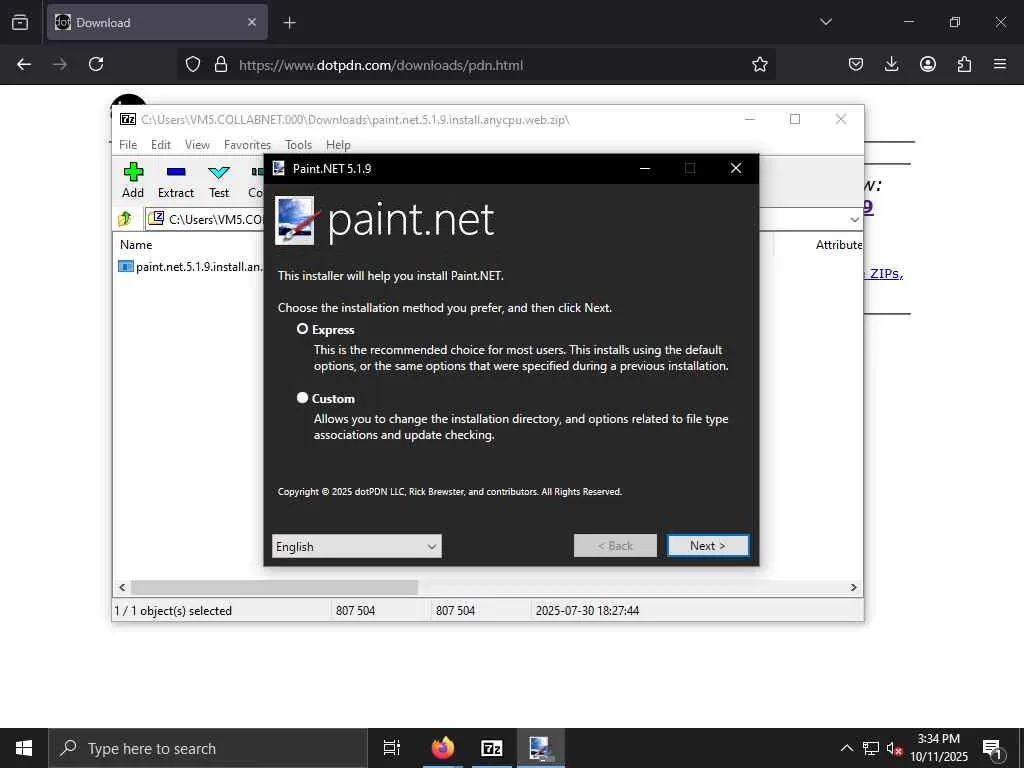Click the Next button in installer

click(707, 545)
